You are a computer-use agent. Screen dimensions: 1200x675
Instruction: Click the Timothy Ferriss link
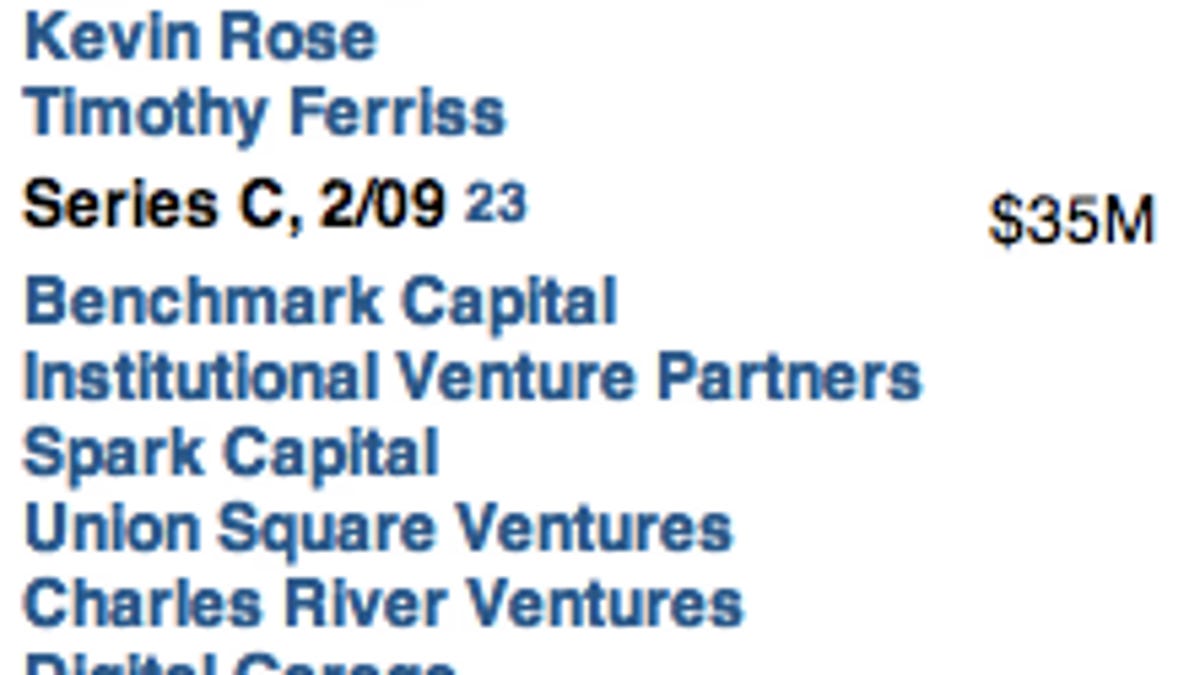(x=265, y=113)
